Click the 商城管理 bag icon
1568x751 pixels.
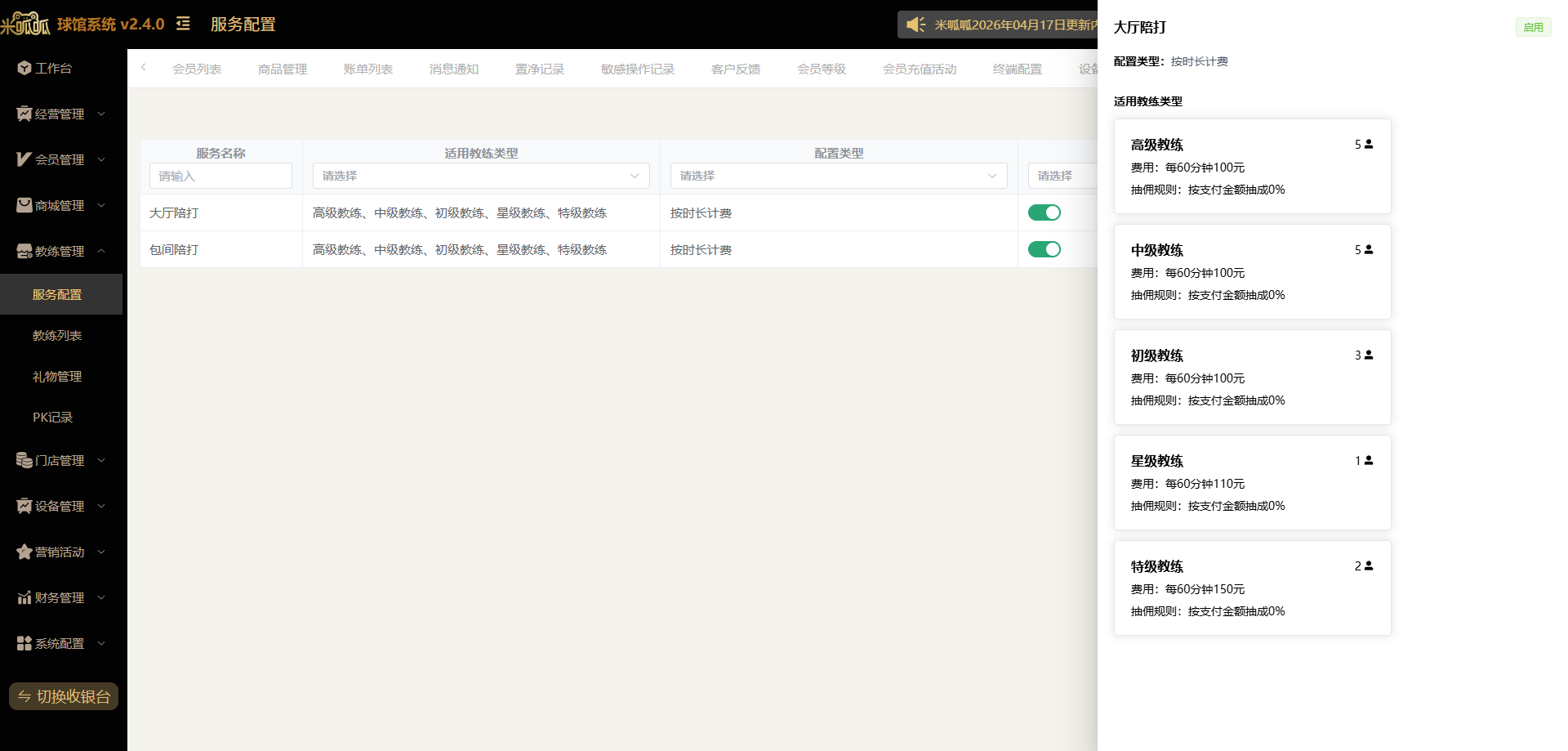pos(24,205)
